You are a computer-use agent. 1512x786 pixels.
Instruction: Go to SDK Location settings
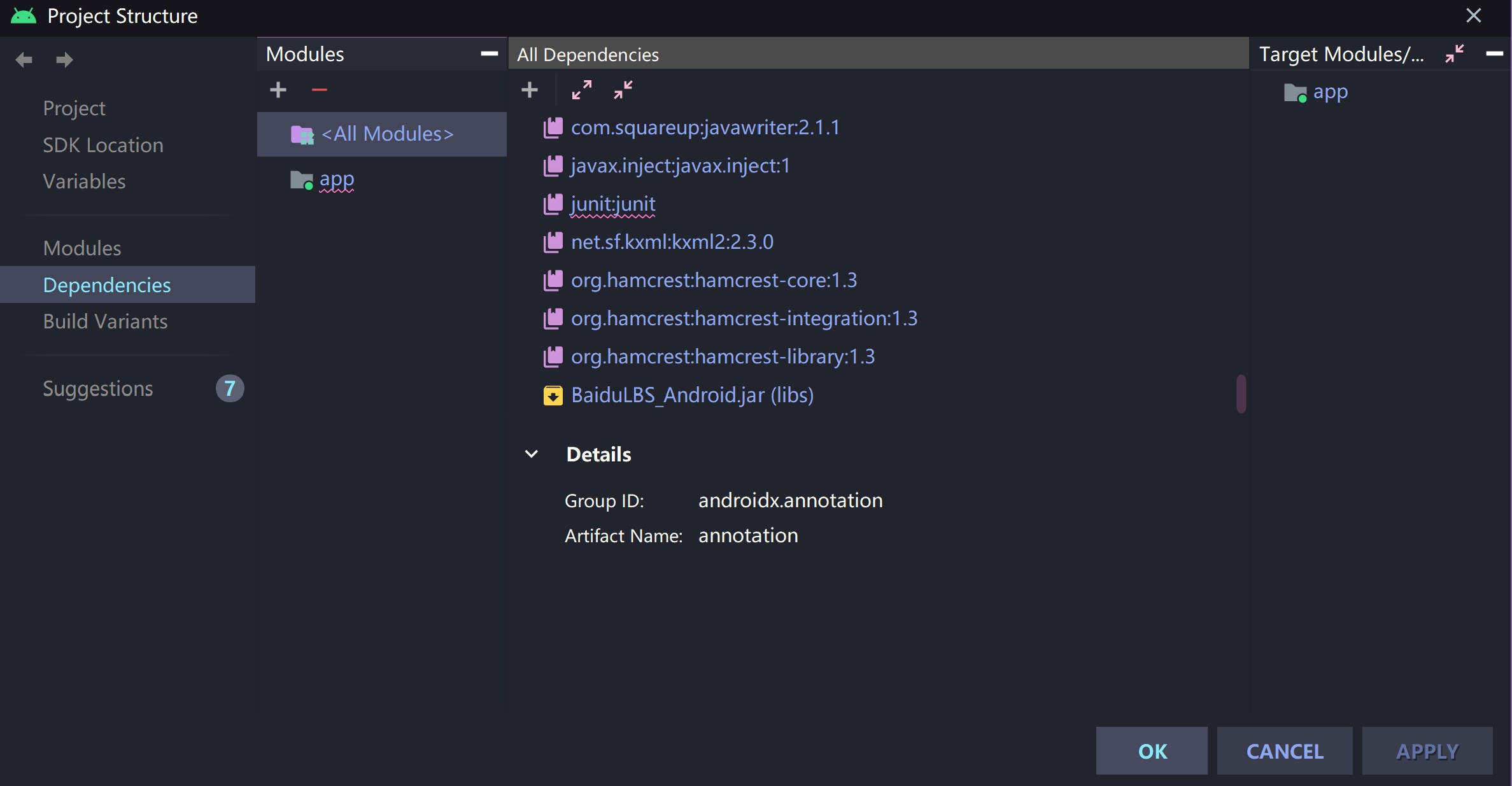(x=102, y=145)
